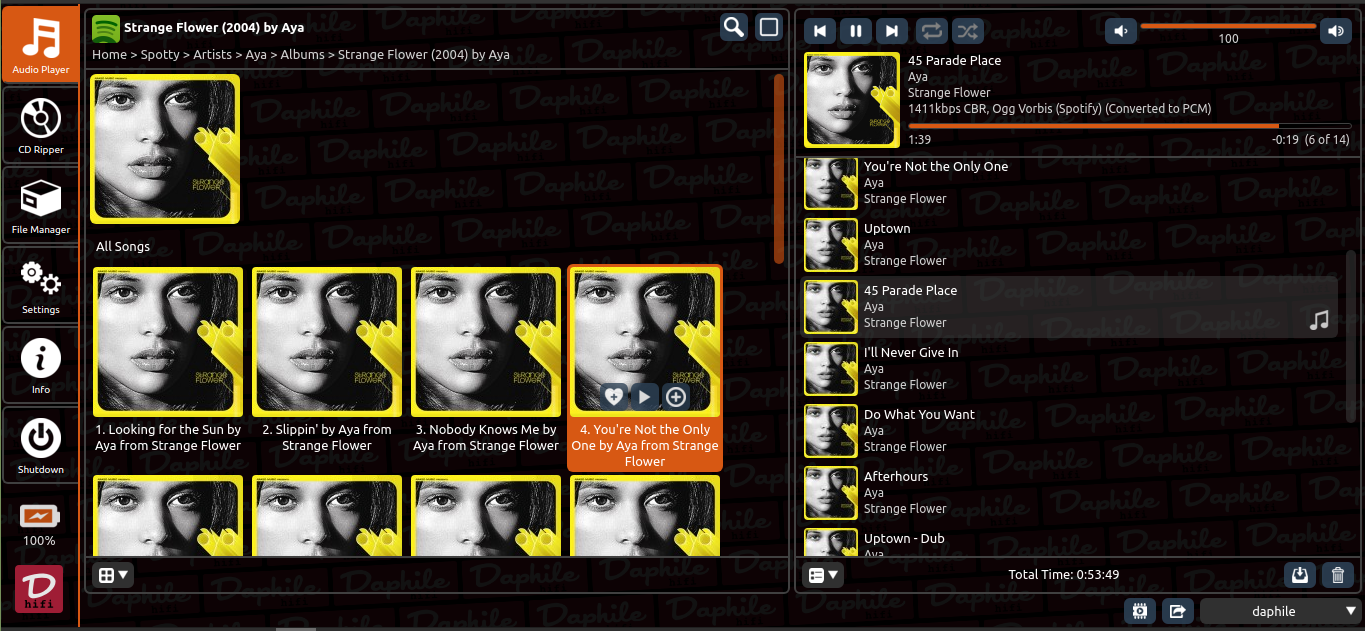Open the File Manager section
This screenshot has width=1365, height=631.
[40, 204]
